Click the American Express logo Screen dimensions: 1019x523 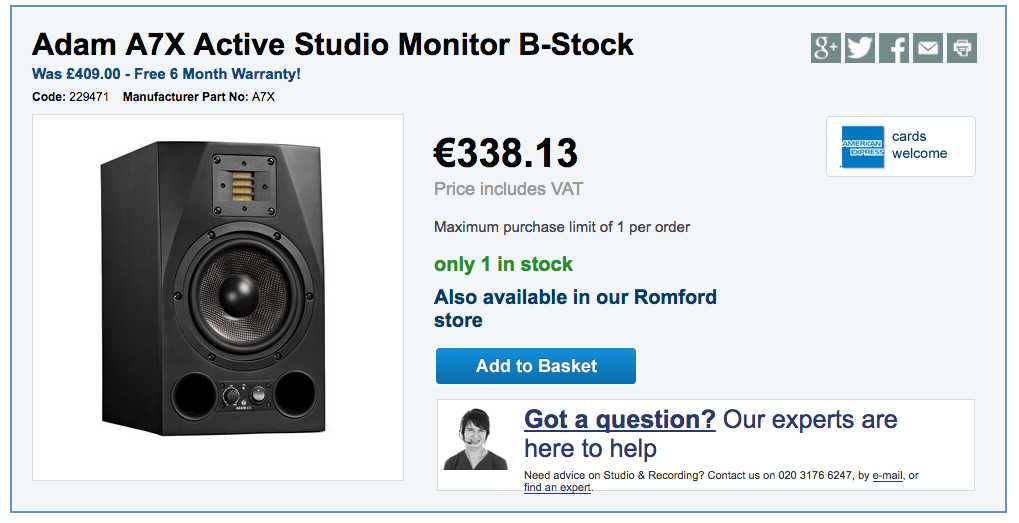[x=862, y=147]
